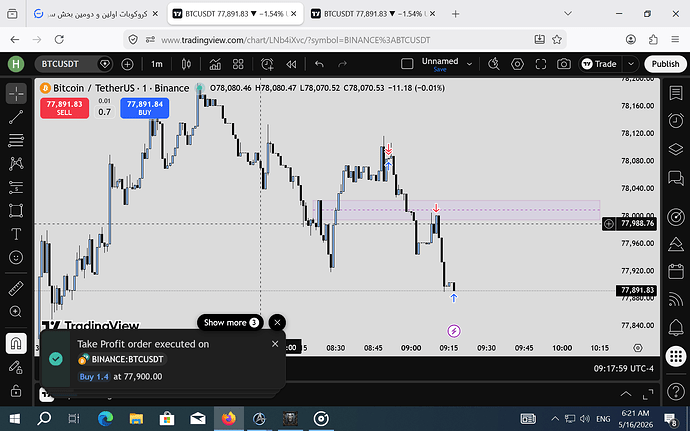Click the add symbol compare plus button
The image size is (690, 431).
pyautogui.click(x=127, y=64)
